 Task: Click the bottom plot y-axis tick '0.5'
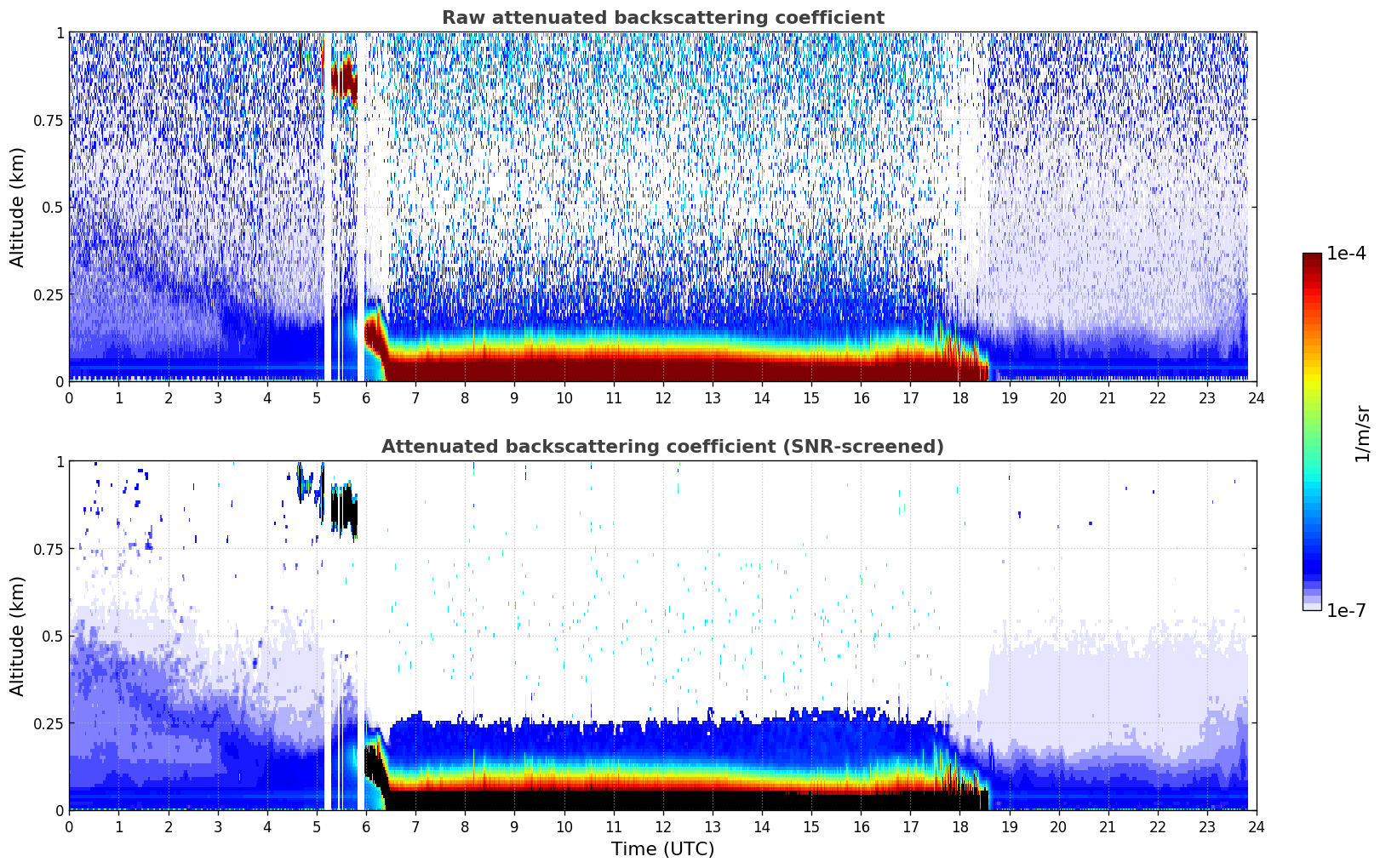(53, 636)
